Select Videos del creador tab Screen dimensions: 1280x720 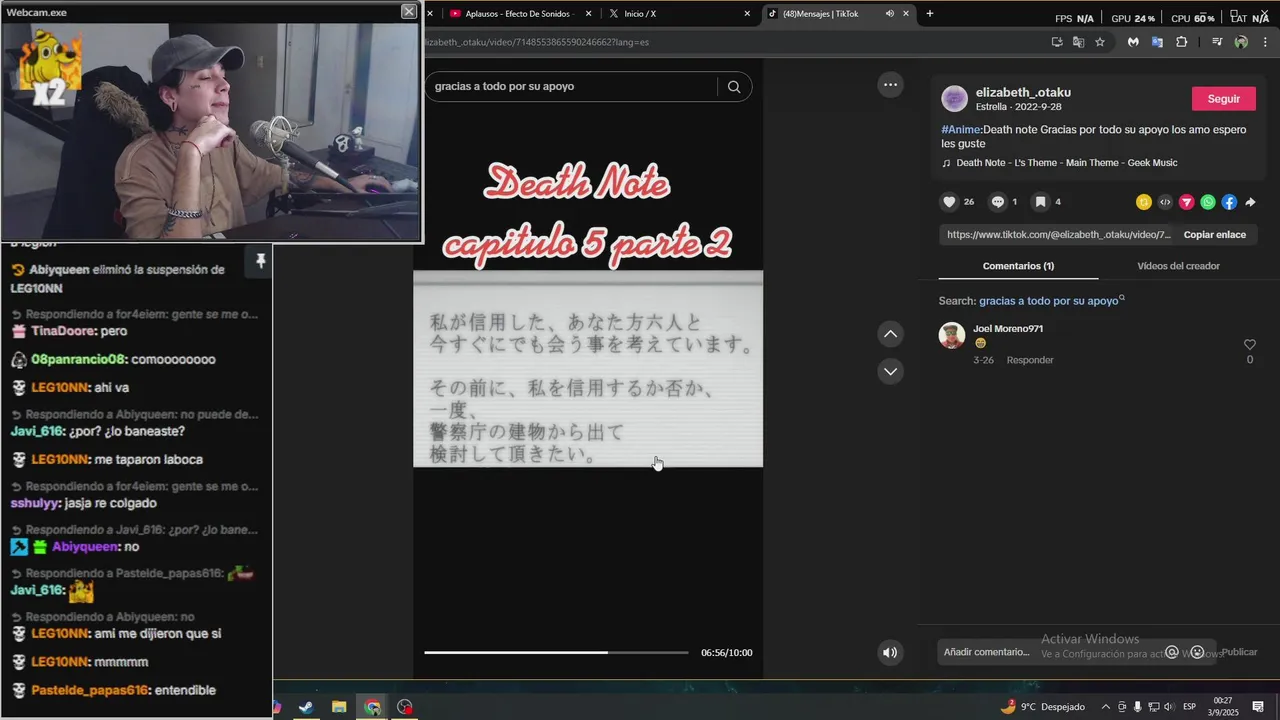coord(1178,266)
